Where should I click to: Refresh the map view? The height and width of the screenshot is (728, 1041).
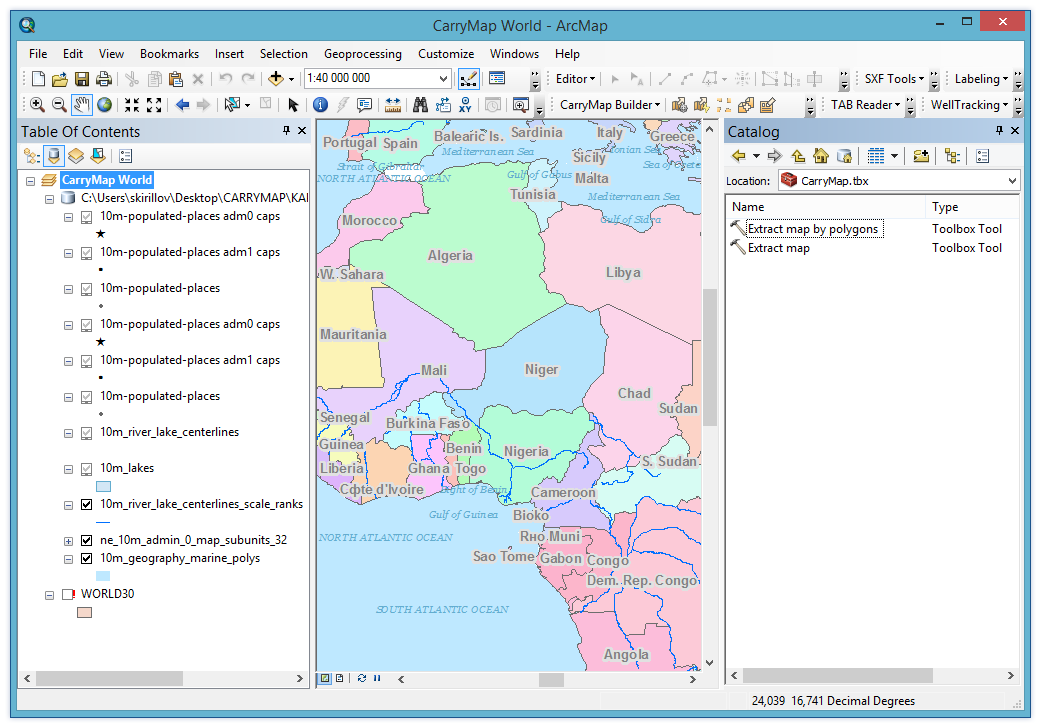[362, 678]
